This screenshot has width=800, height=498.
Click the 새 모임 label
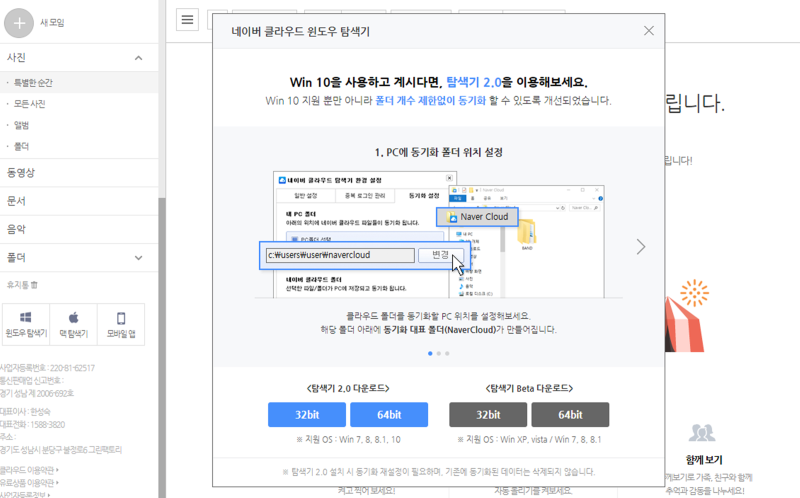52,22
